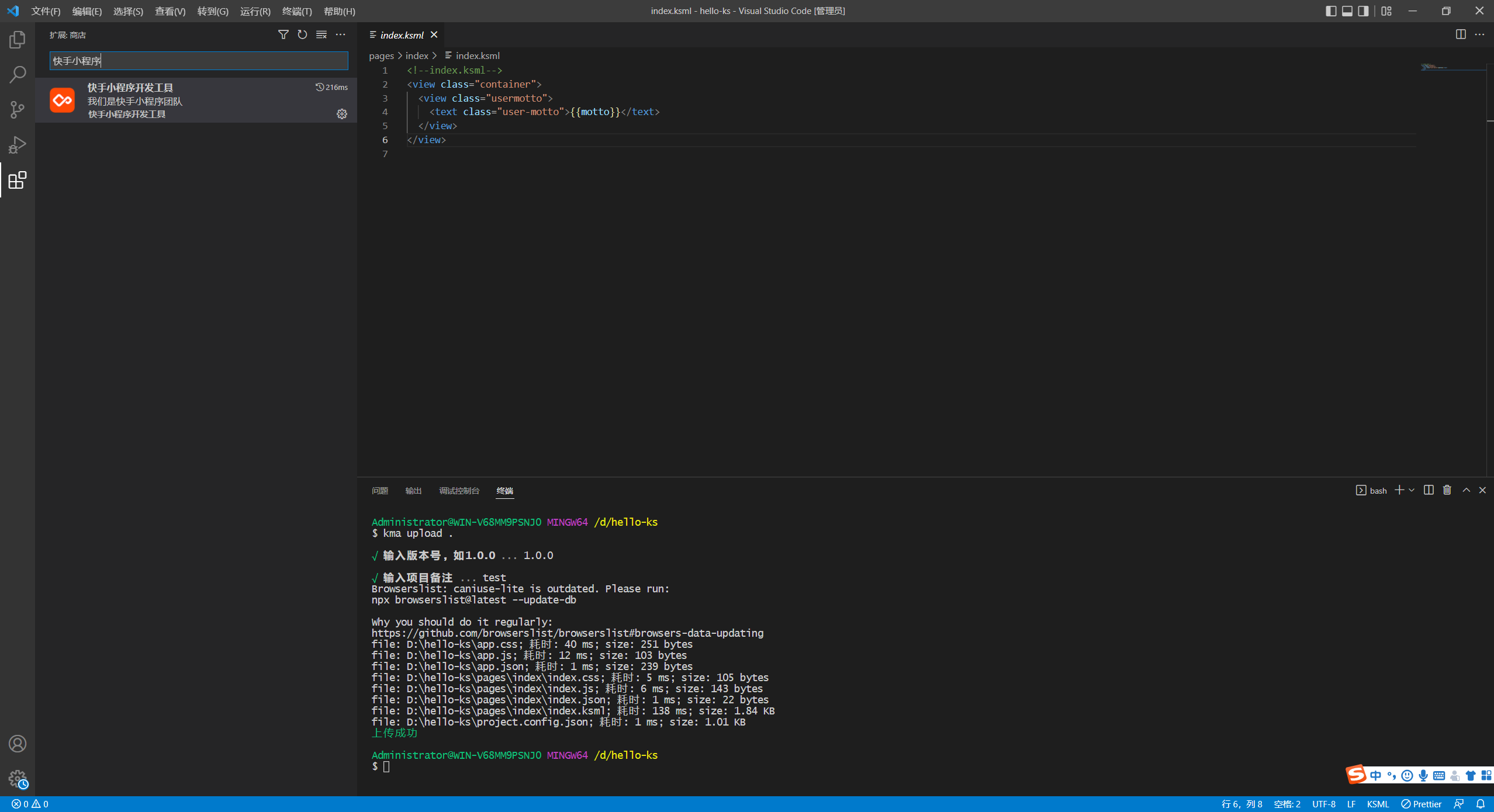Toggle secondary side bar visibility
Viewport: 1494px width, 812px height.
1364,11
